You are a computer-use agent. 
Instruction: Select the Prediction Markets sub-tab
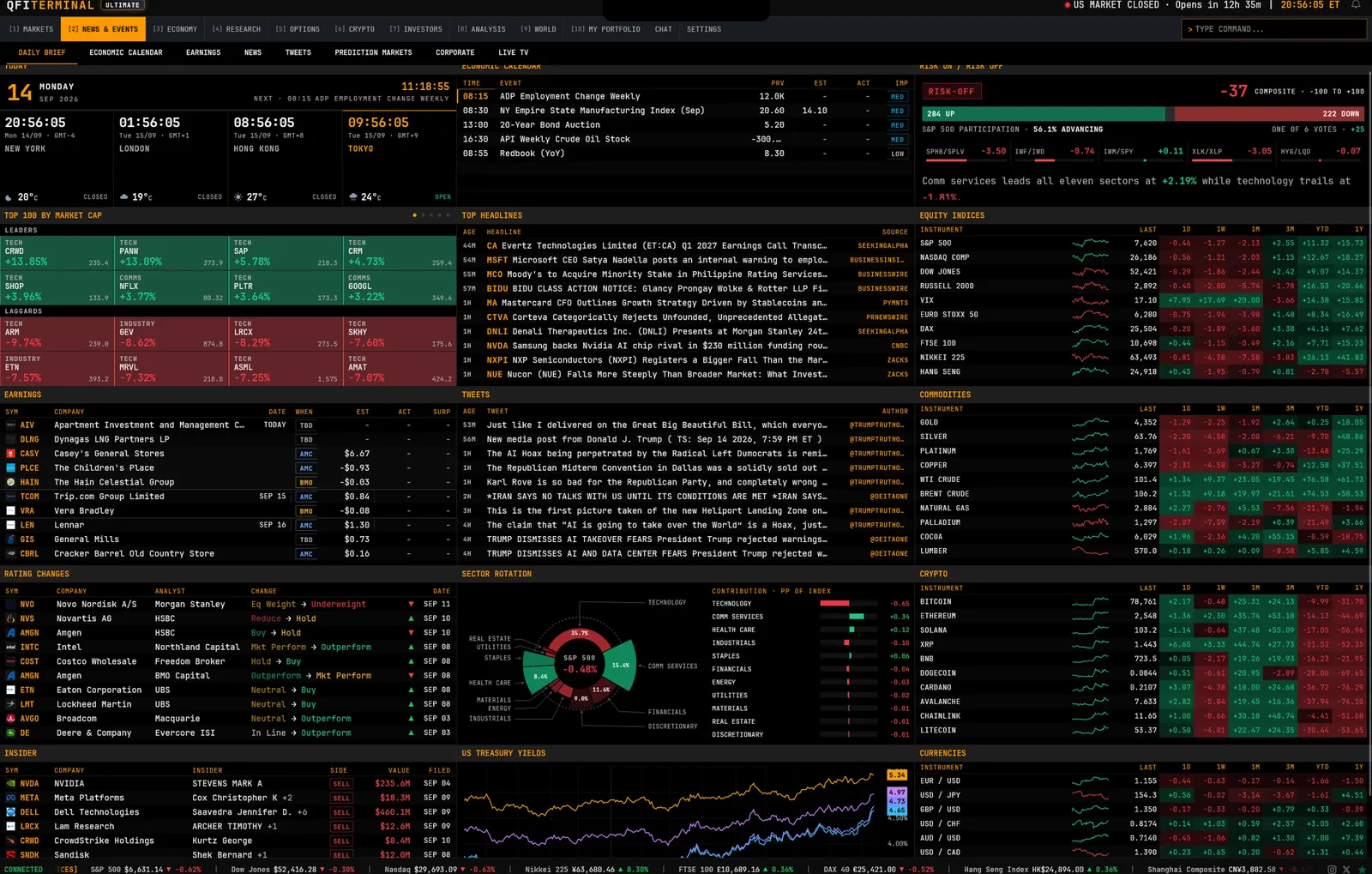point(373,52)
